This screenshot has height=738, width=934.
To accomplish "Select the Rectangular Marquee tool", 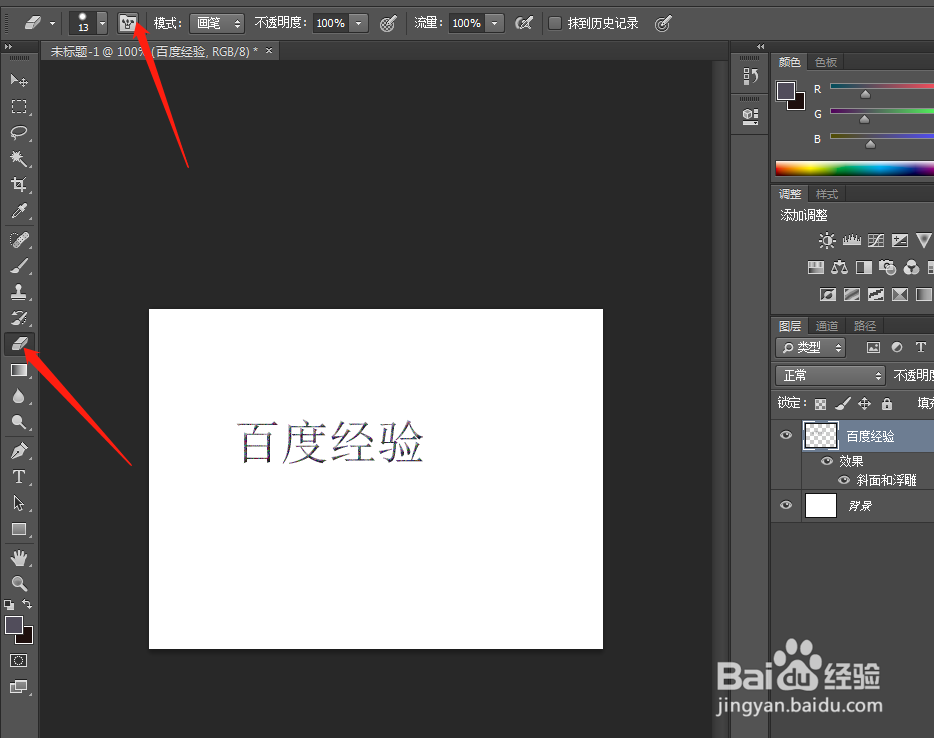I will pyautogui.click(x=19, y=107).
